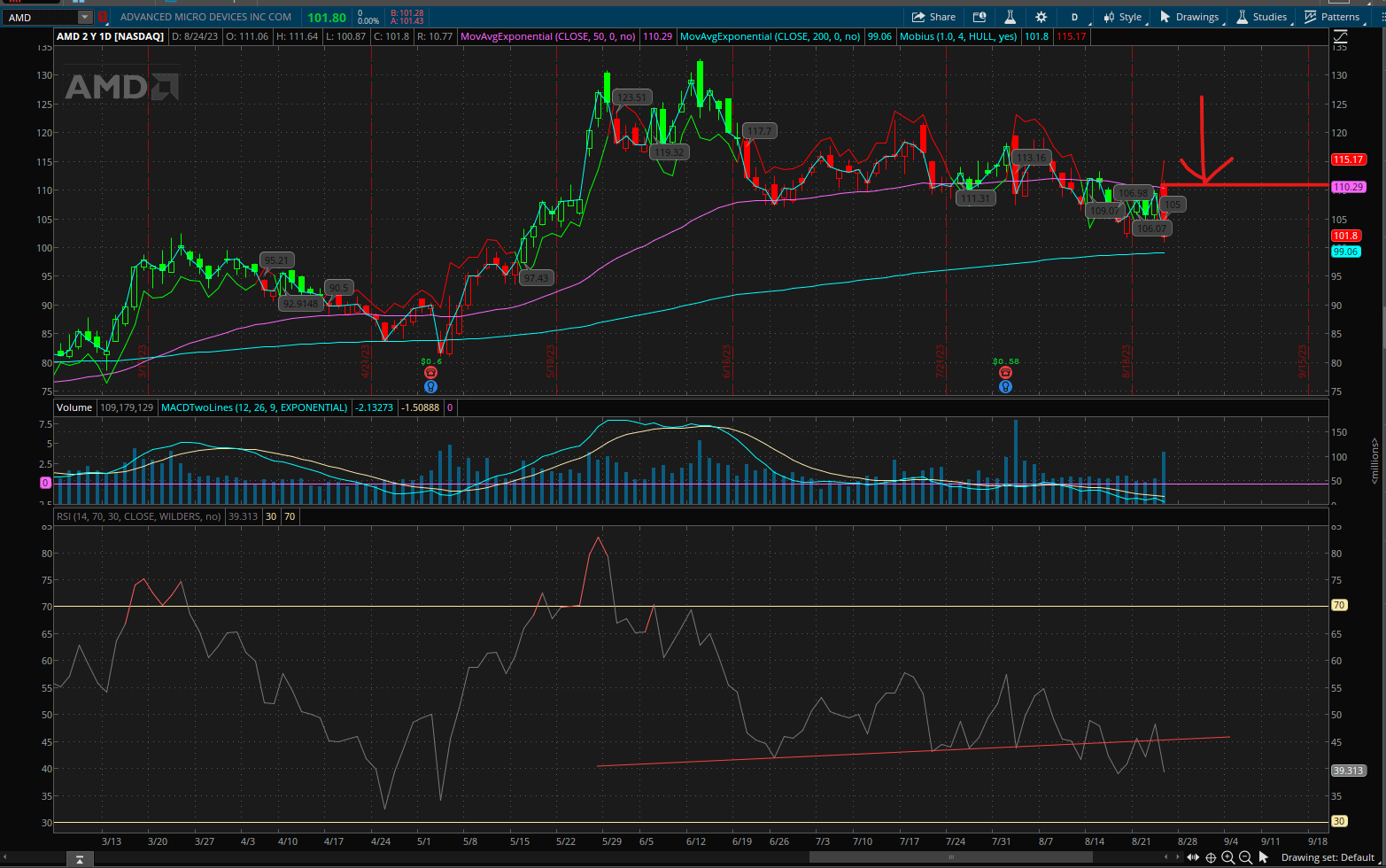Click the horizontal time scrollbar thumb
1386x868 pixels.
point(951,857)
